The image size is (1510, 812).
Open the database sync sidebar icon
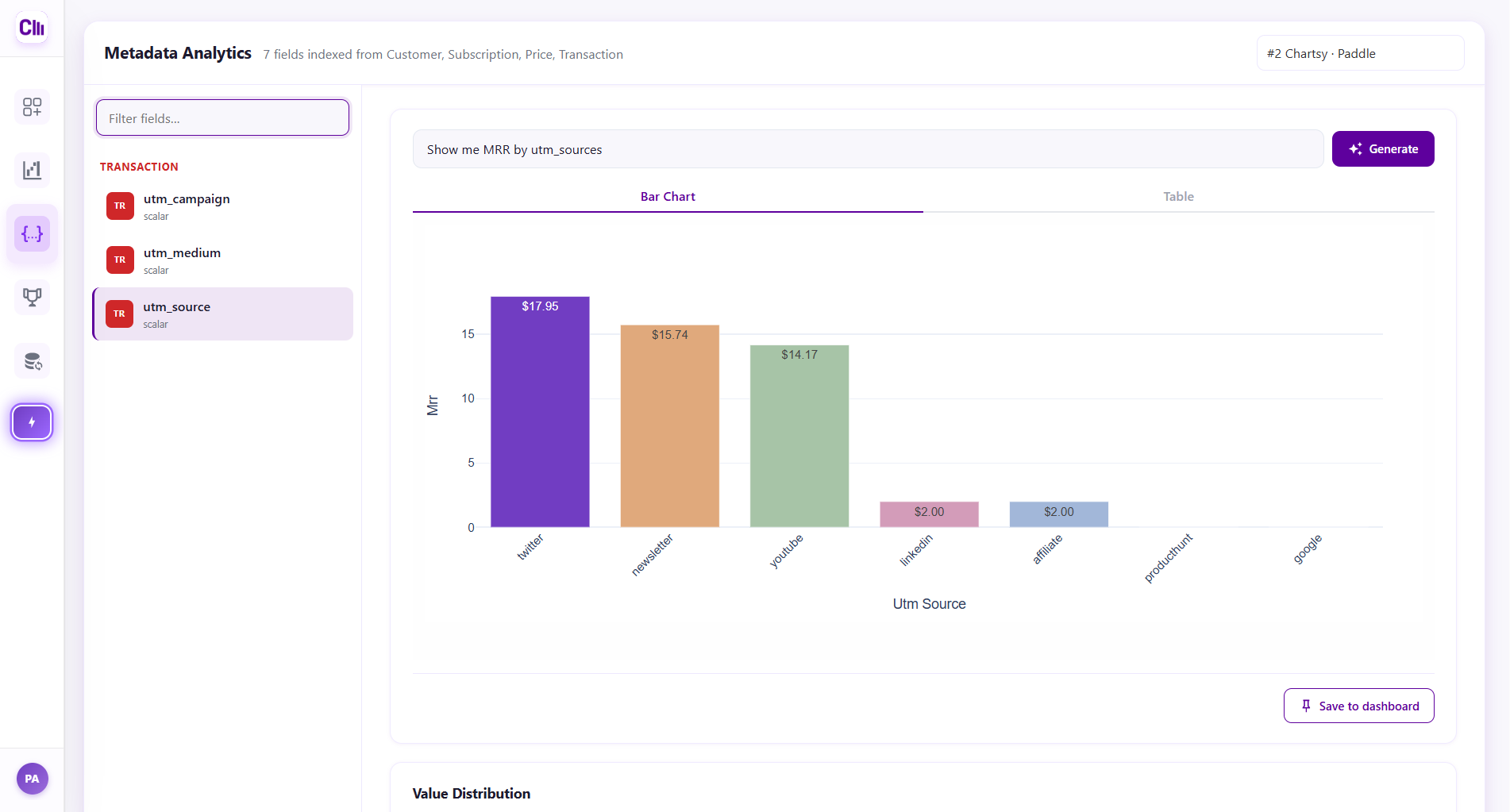point(32,361)
